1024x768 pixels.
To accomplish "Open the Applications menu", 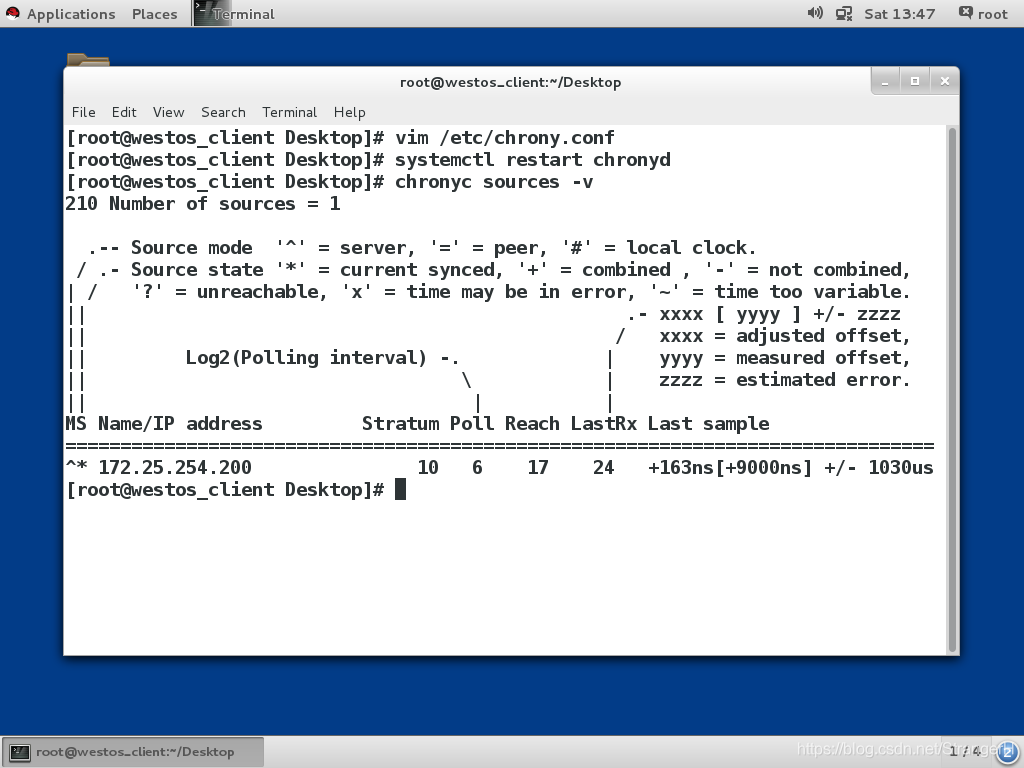I will [71, 14].
